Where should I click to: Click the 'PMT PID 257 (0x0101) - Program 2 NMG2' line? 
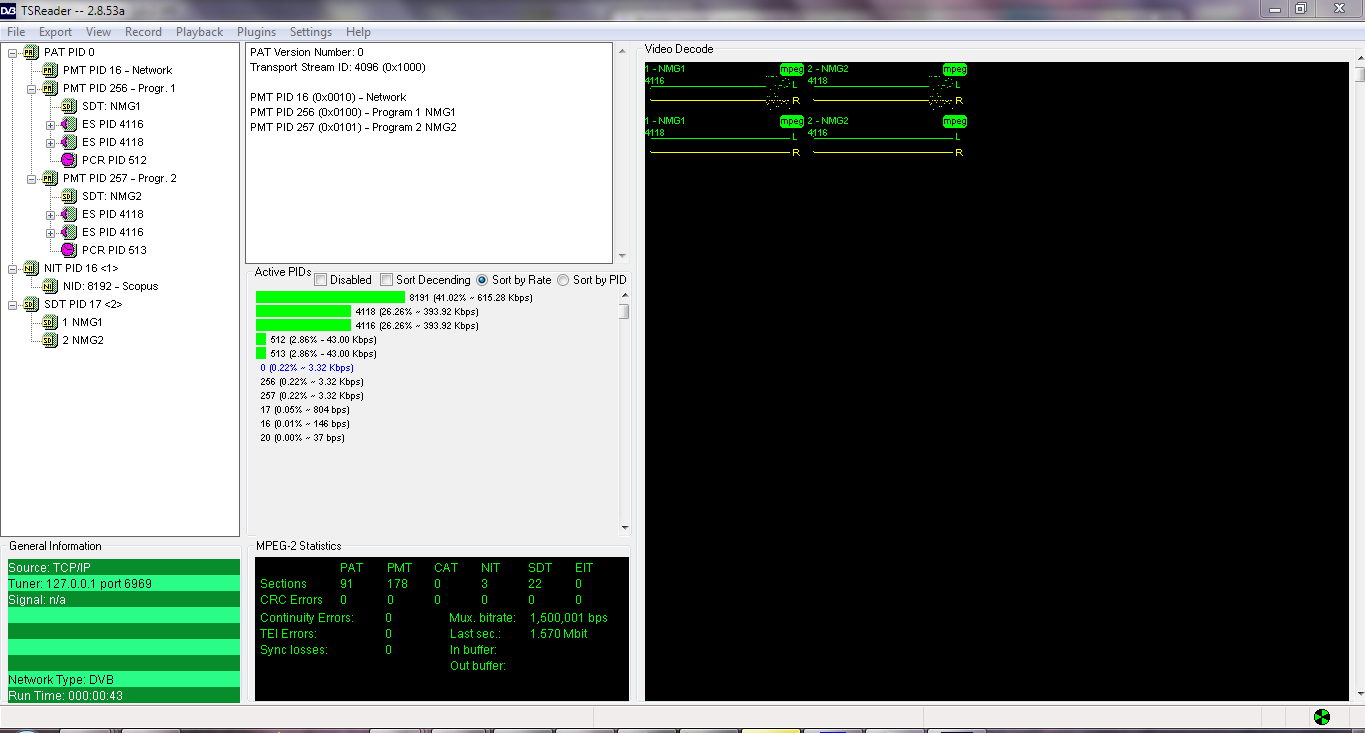353,127
